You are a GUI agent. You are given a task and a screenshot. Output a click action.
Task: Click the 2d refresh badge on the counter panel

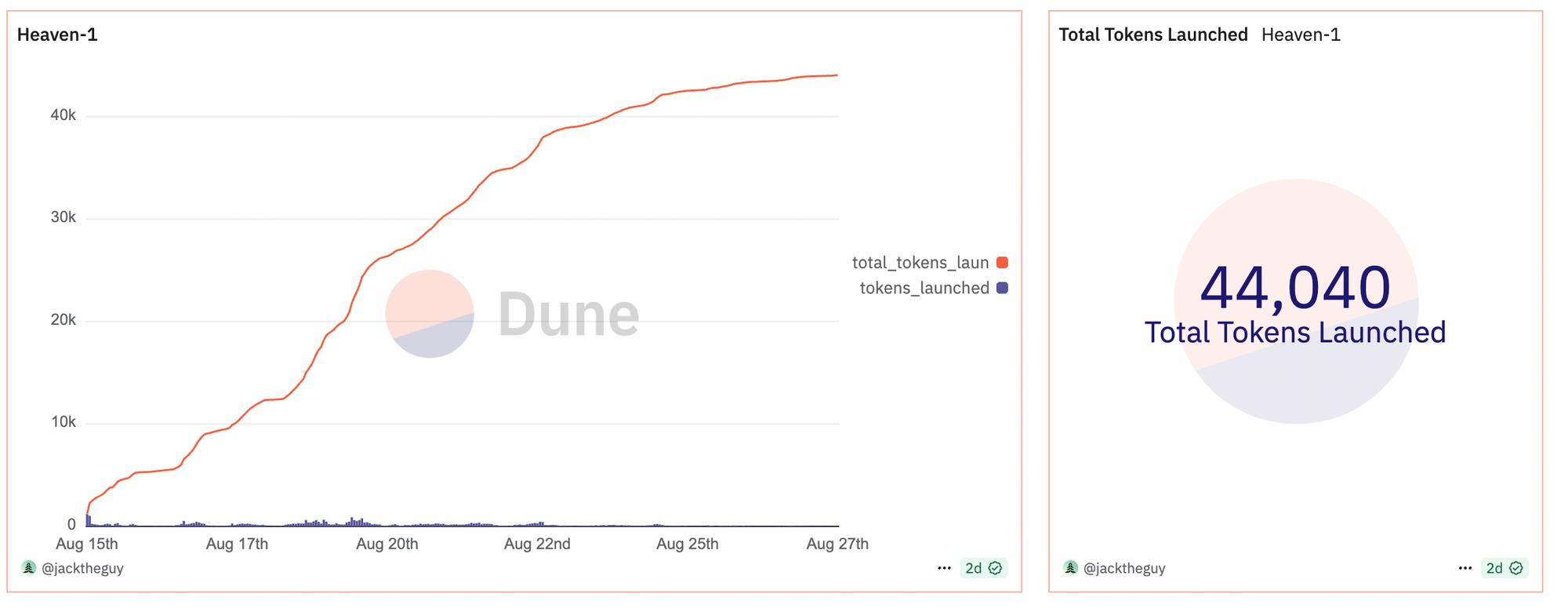click(1494, 568)
